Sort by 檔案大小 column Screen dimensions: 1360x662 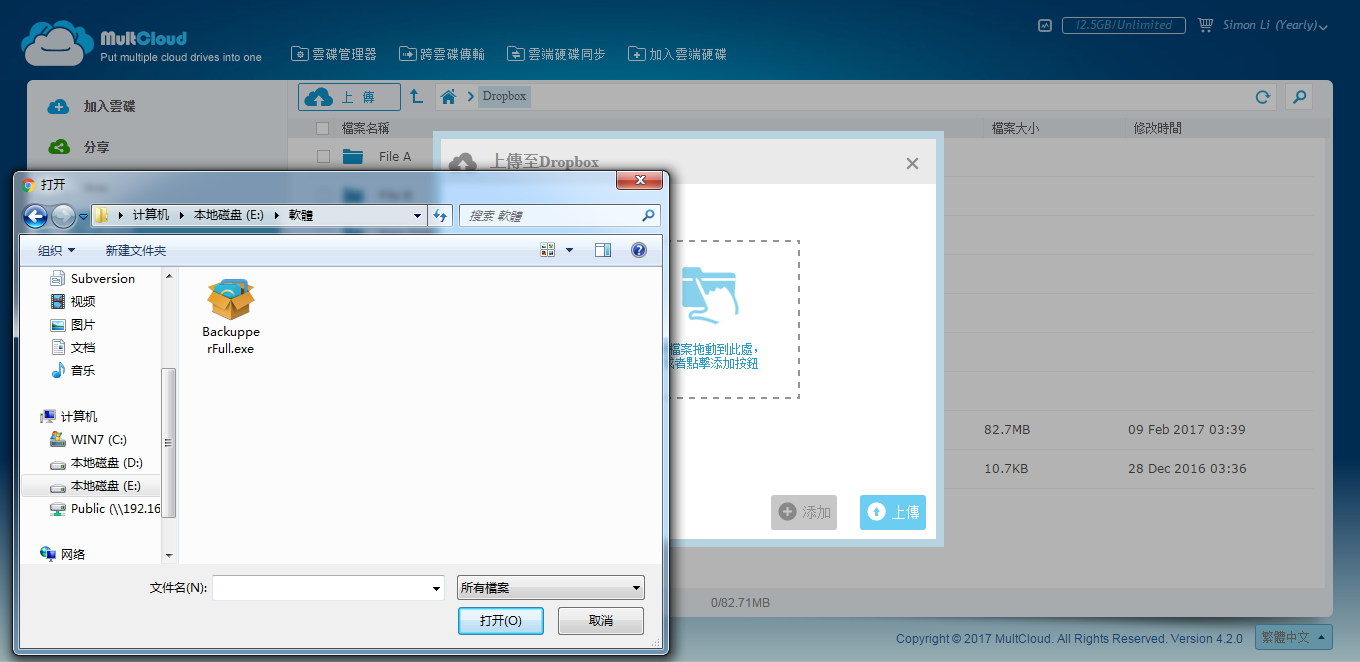pyautogui.click(x=1015, y=128)
